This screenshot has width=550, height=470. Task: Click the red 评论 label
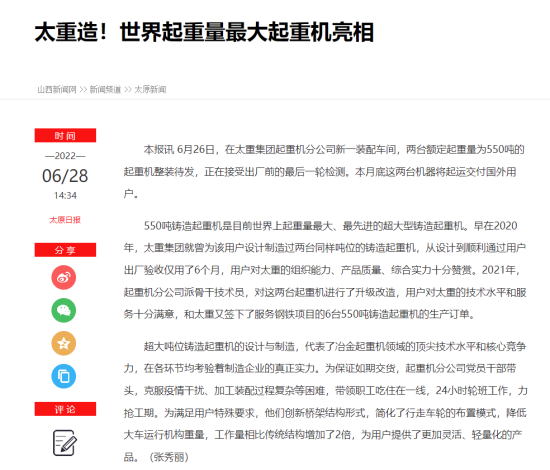[65, 409]
